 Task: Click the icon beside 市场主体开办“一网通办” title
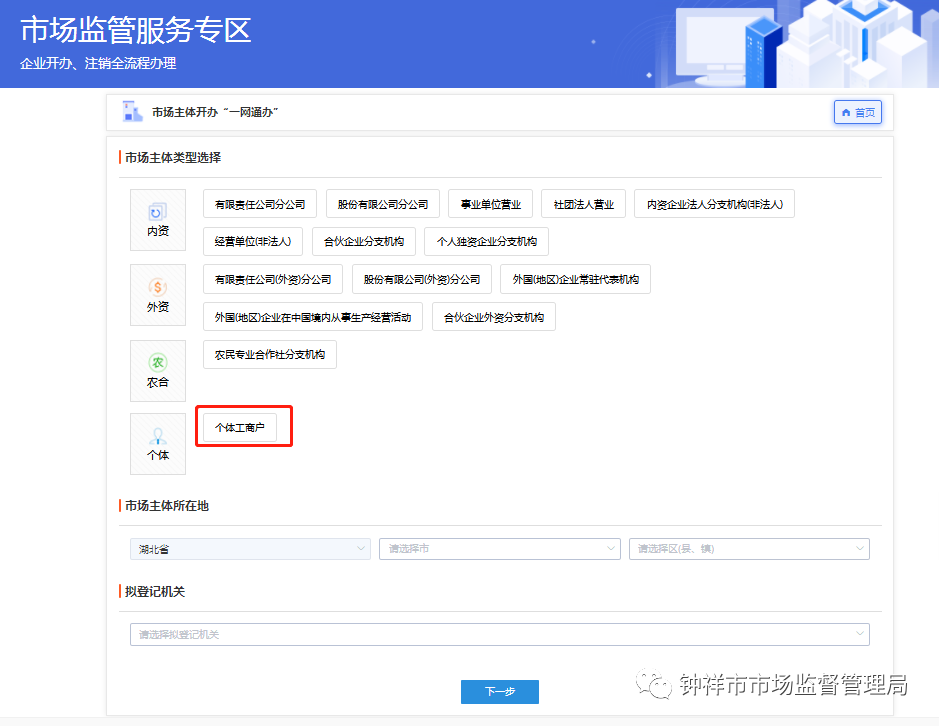coord(133,111)
